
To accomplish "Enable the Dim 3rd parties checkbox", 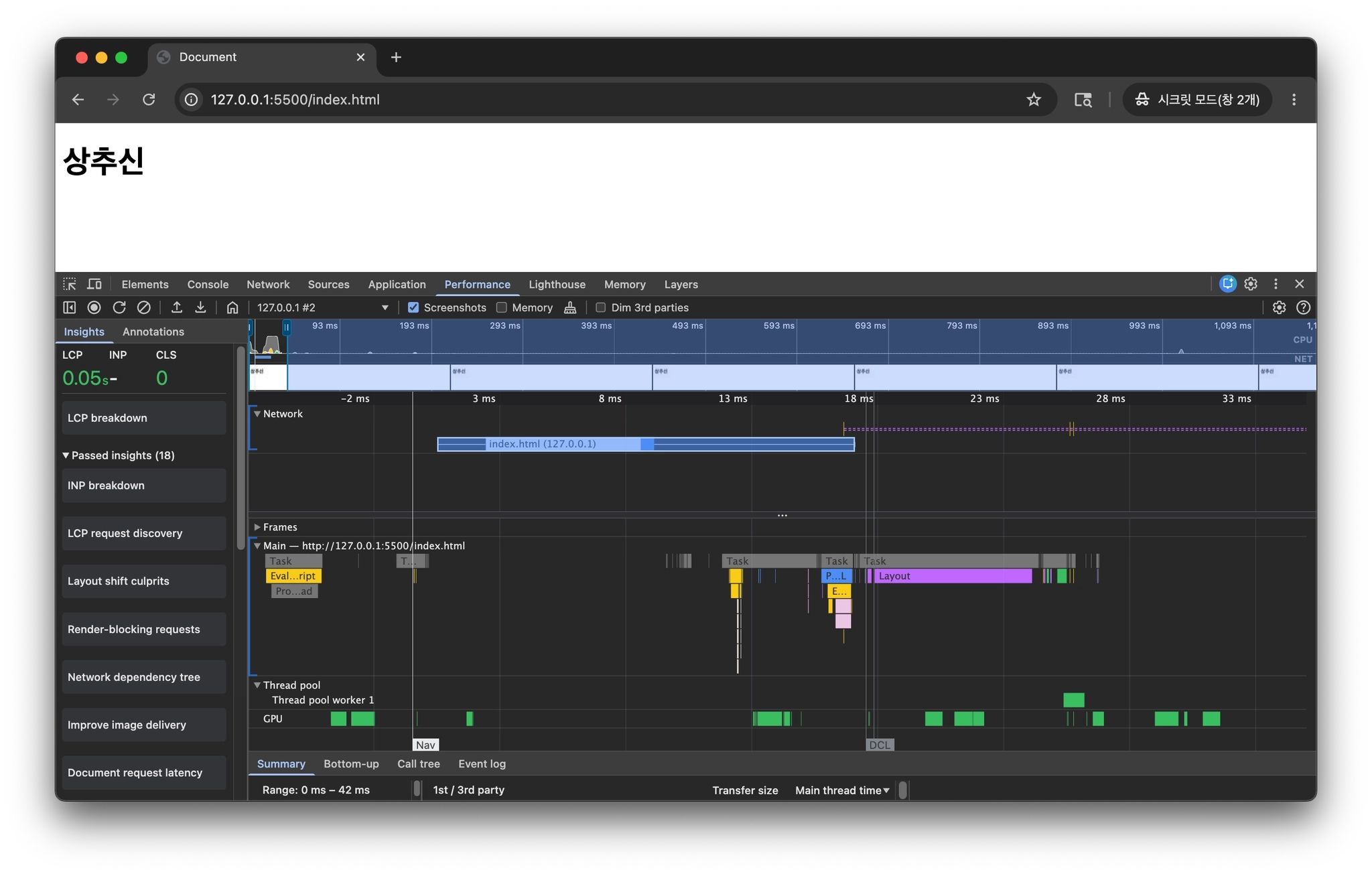I will [x=600, y=307].
